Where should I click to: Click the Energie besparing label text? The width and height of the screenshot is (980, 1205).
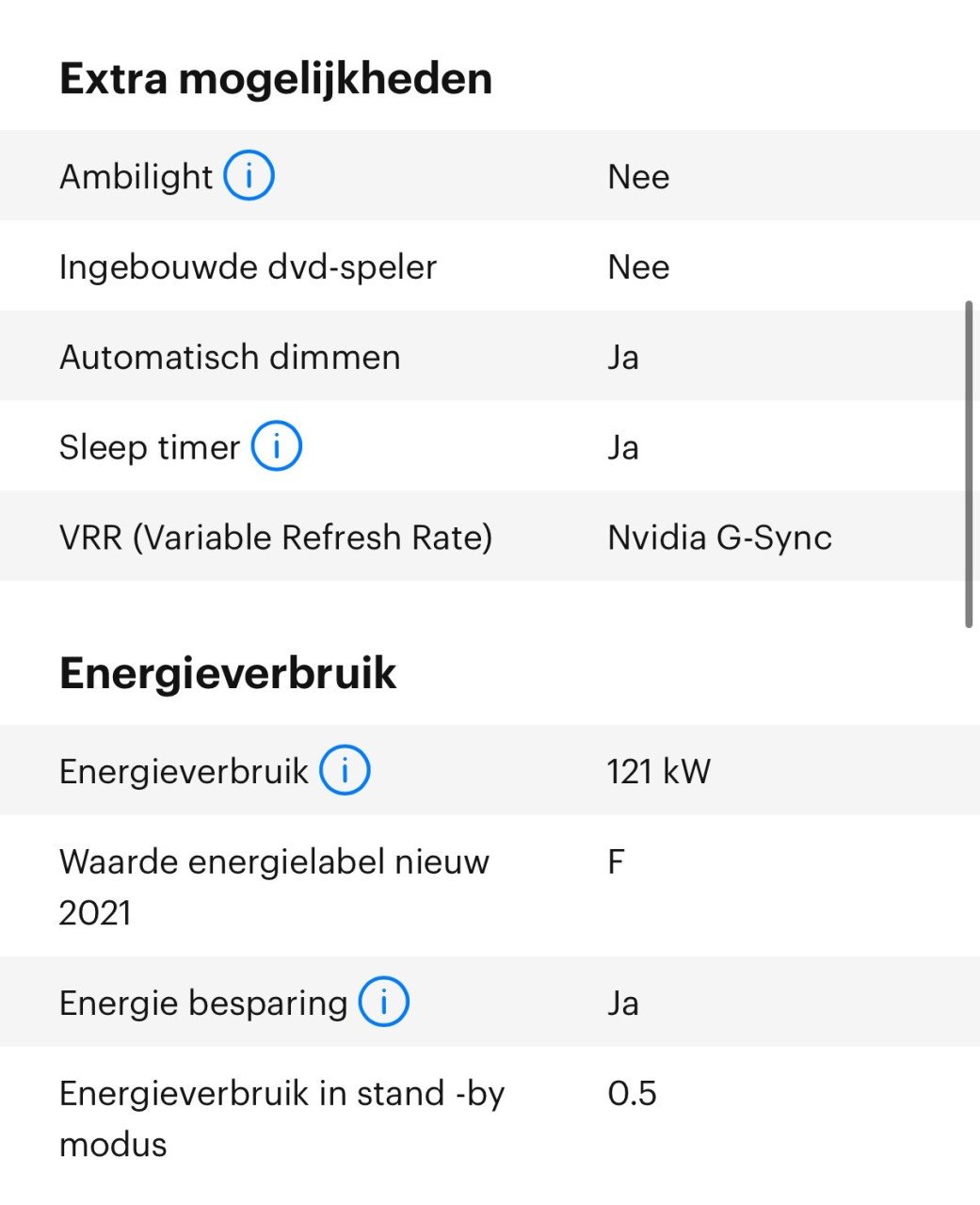(203, 1003)
